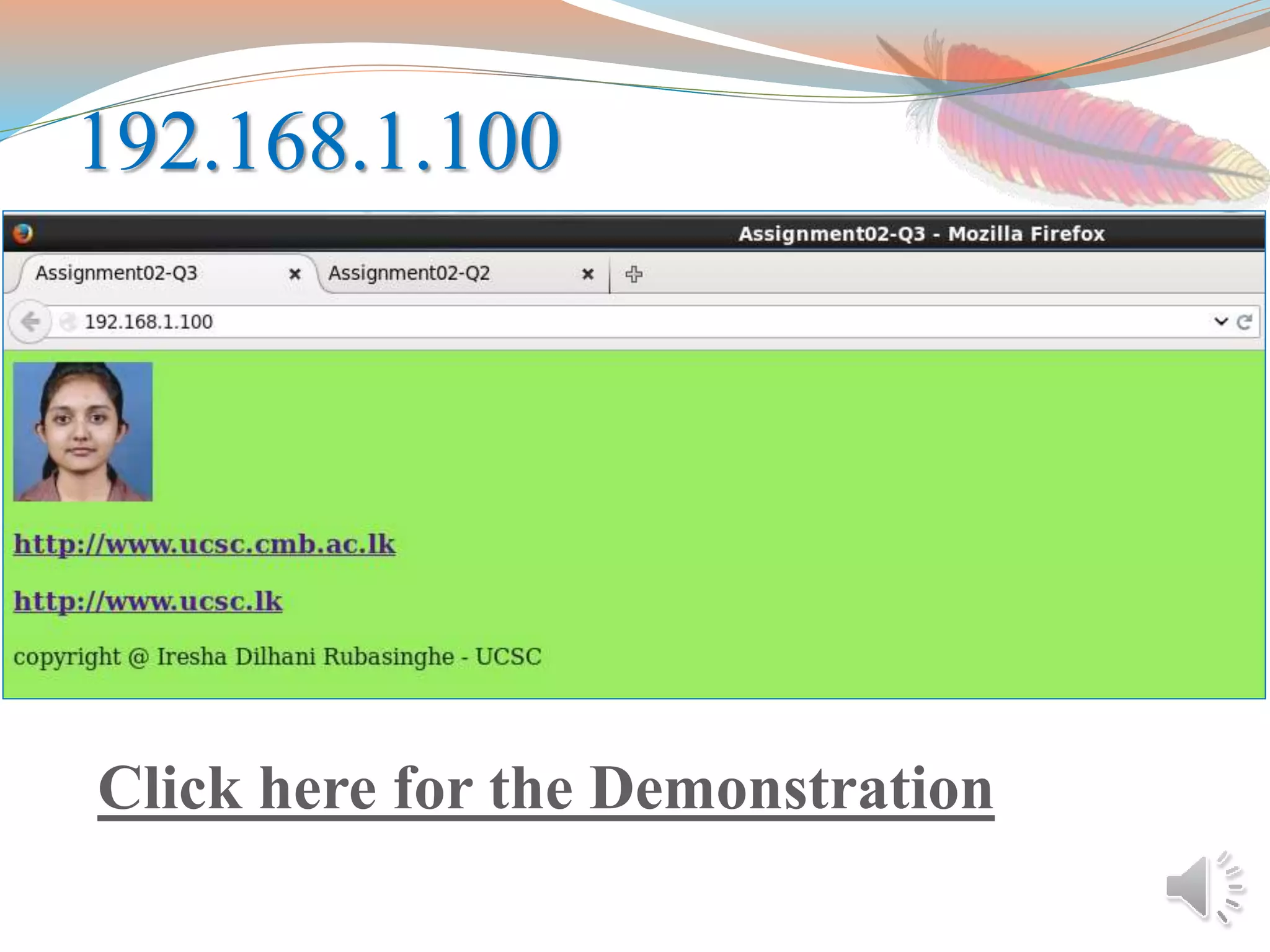Open the http://www.ucsc.lk link
Viewport: 1270px width, 952px height.
[x=148, y=601]
